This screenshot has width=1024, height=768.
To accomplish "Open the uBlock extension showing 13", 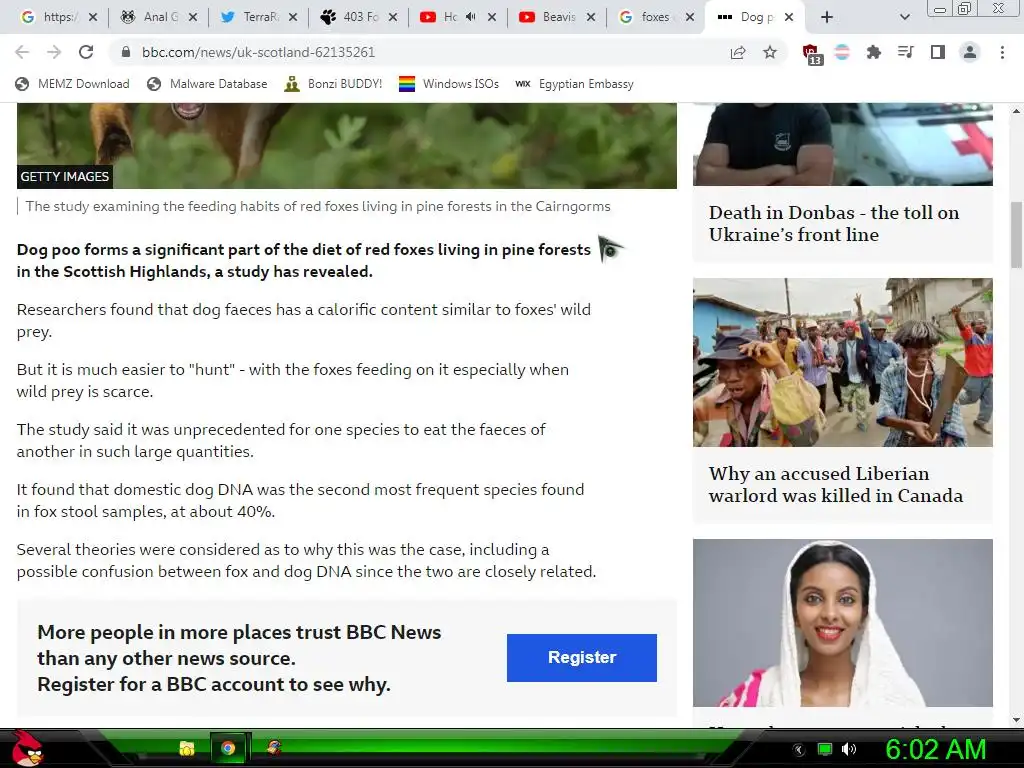I will pyautogui.click(x=811, y=54).
